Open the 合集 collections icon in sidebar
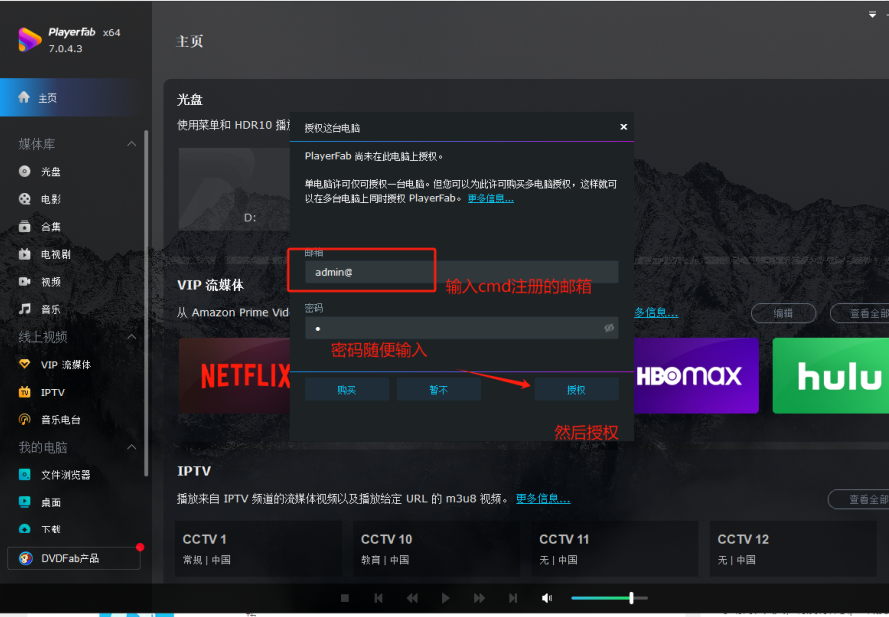Viewport: 889px width, 617px height. (x=24, y=226)
